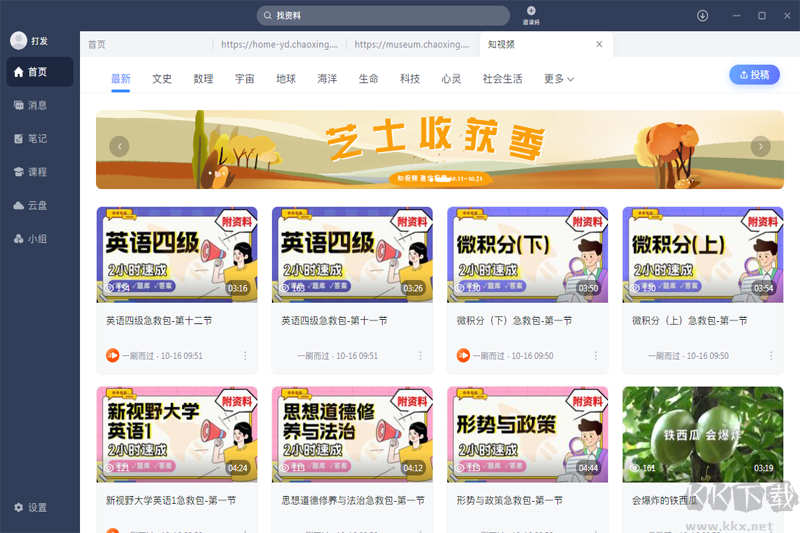The image size is (800, 533).
Task: Open title 思想道德修养与法治急救包-第一节
Action: pyautogui.click(x=353, y=500)
